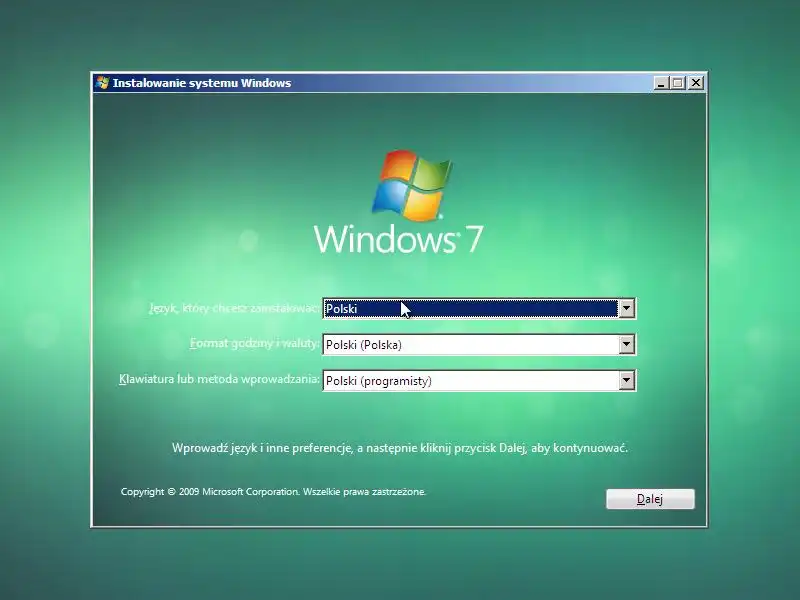The image size is (800, 600).
Task: Click the 'Klawiatura lub metoda wprowadzania' label
Action: coord(219,379)
